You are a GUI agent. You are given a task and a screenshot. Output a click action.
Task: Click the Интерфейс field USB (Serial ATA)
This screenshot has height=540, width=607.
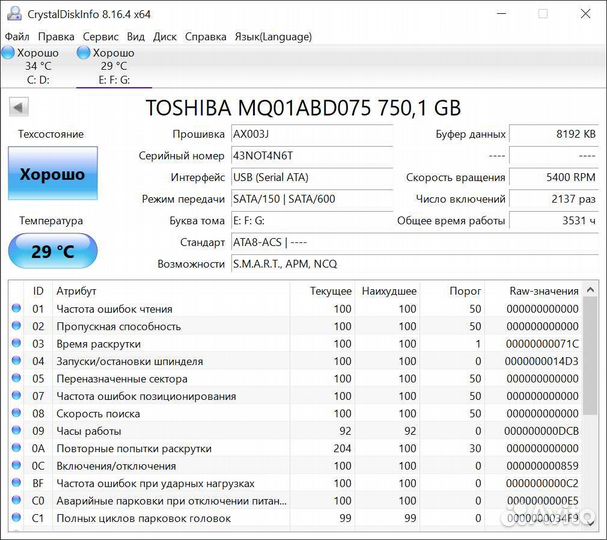click(312, 178)
